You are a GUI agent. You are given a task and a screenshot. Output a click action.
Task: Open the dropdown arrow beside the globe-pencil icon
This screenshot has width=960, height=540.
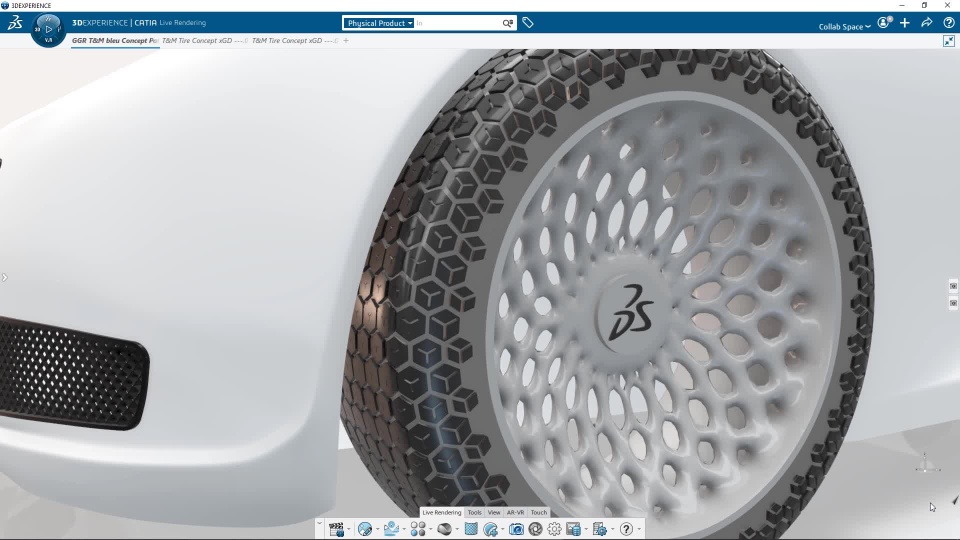click(378, 529)
